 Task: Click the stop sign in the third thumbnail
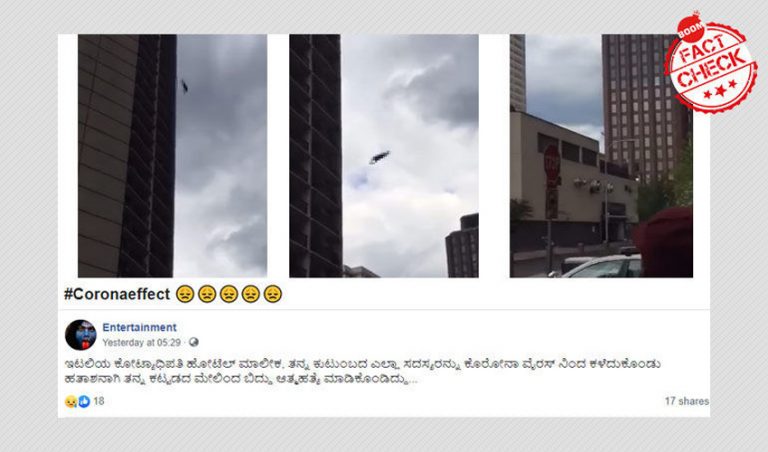click(552, 163)
